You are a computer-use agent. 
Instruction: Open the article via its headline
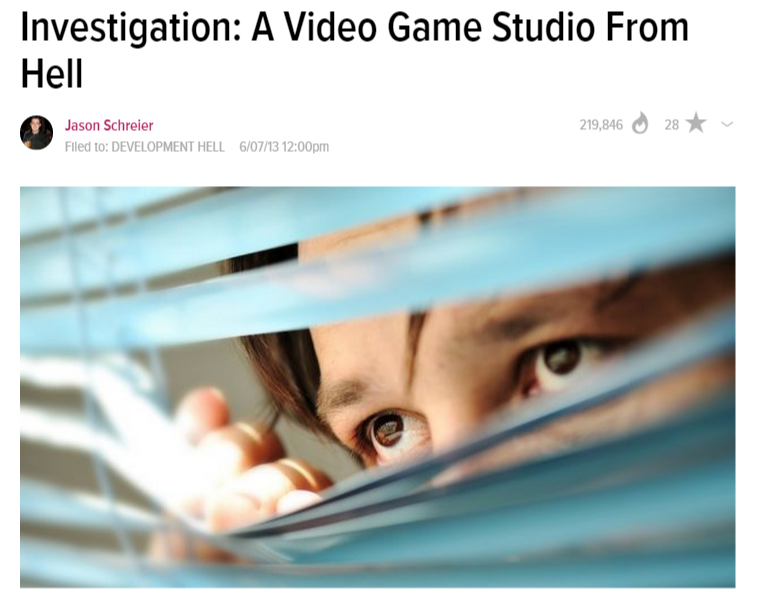pyautogui.click(x=355, y=50)
